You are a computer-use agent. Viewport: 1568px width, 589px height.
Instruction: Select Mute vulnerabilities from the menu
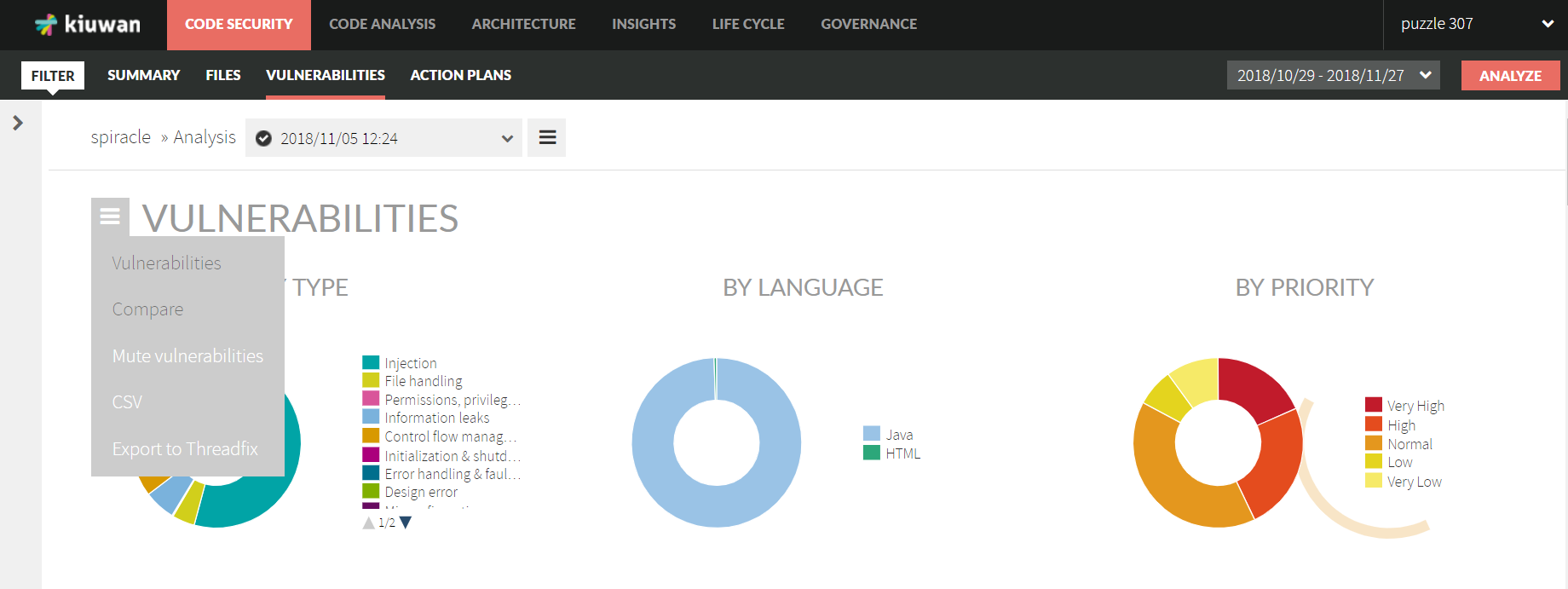(187, 356)
